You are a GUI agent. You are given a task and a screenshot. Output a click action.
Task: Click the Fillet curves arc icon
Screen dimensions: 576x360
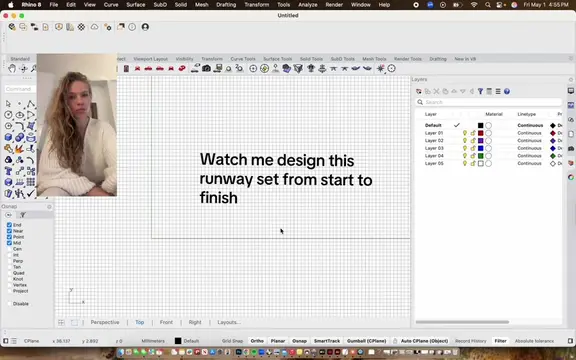pyautogui.click(x=19, y=126)
